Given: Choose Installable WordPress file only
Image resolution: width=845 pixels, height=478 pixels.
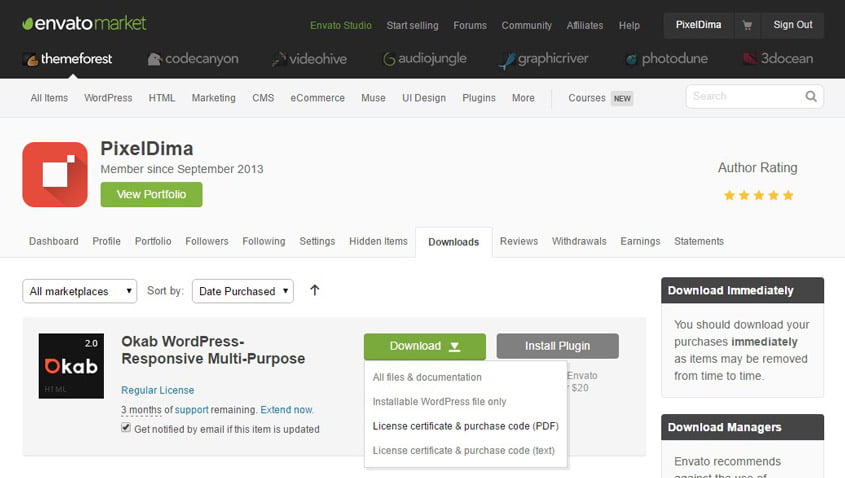Looking at the screenshot, I should coord(439,401).
